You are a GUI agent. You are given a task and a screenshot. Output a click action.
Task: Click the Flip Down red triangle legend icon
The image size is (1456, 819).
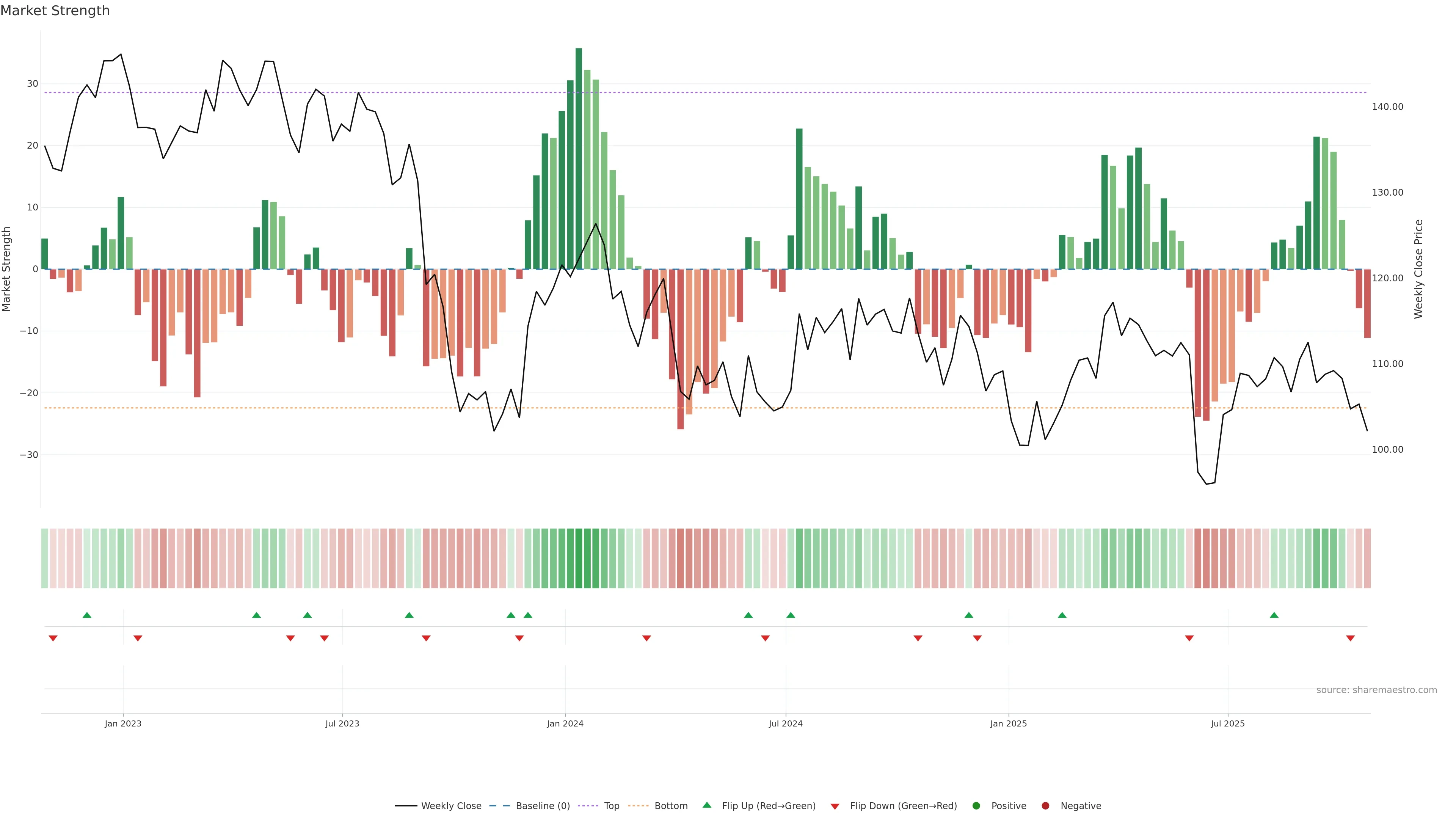pos(835,806)
